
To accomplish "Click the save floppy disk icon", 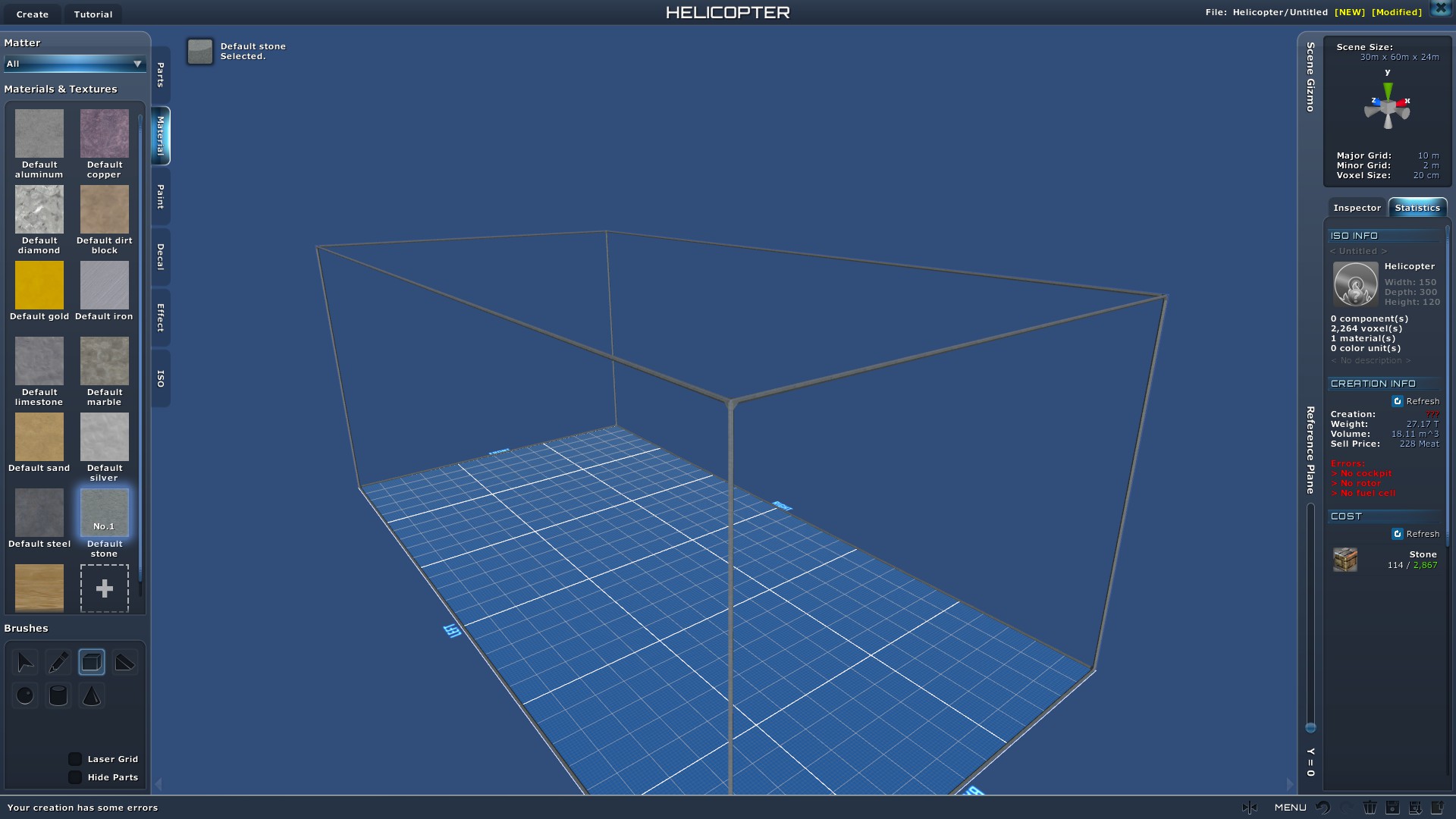I will pos(1392,808).
